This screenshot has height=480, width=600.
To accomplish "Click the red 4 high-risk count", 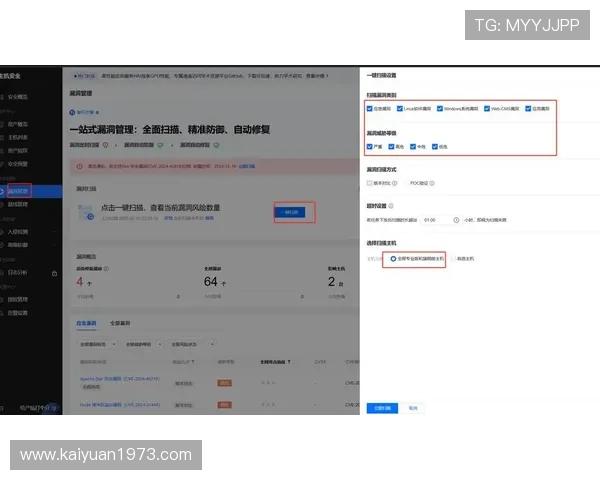I will click(x=80, y=282).
